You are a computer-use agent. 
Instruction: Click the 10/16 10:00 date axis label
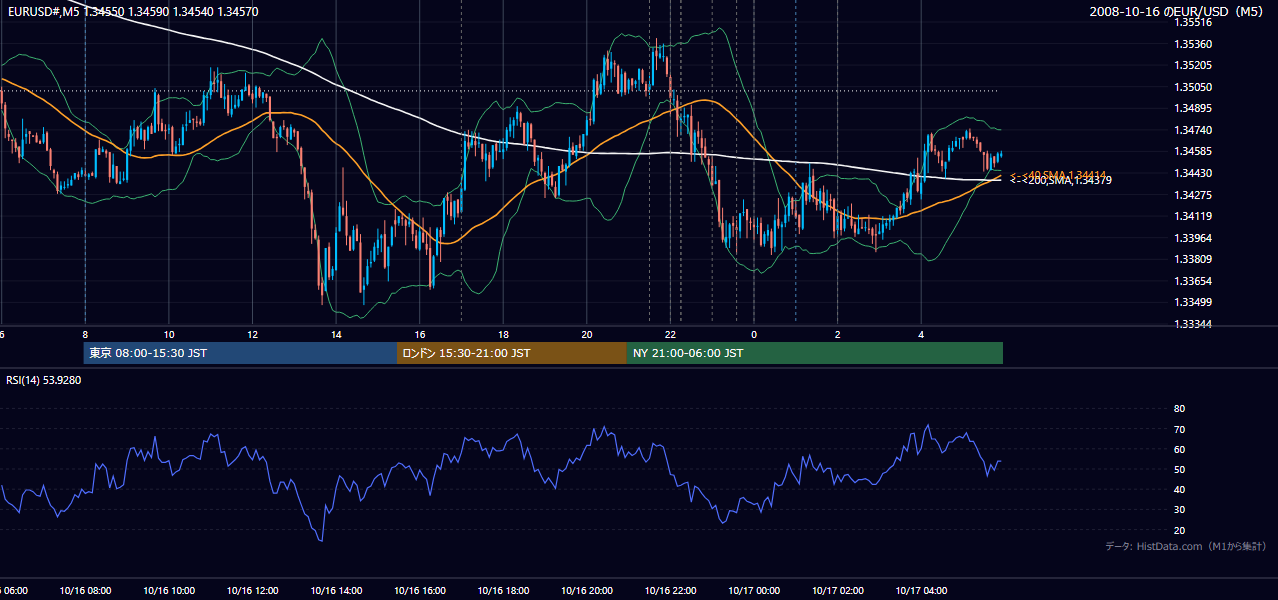tap(169, 591)
